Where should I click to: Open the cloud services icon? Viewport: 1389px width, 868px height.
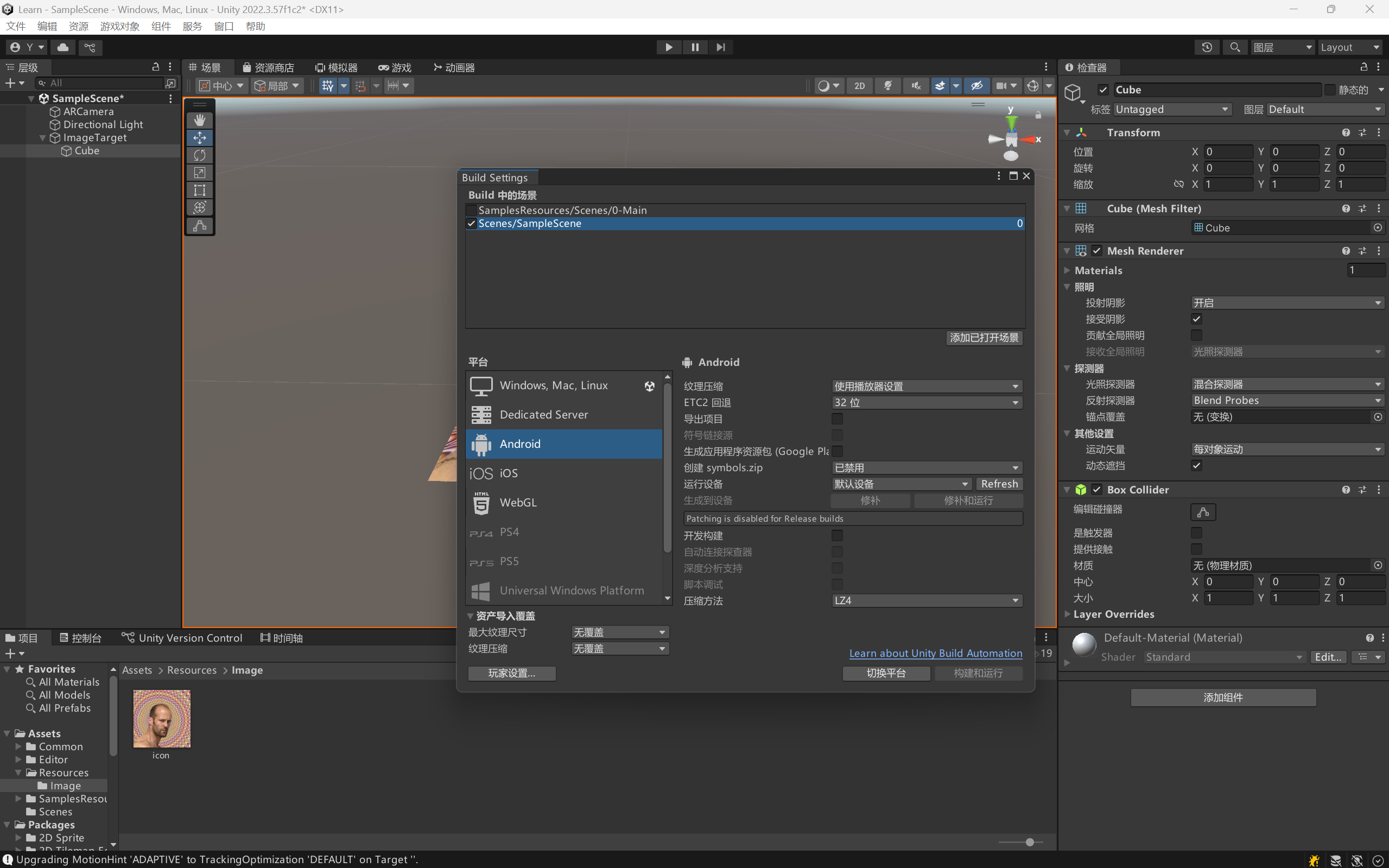click(x=63, y=47)
